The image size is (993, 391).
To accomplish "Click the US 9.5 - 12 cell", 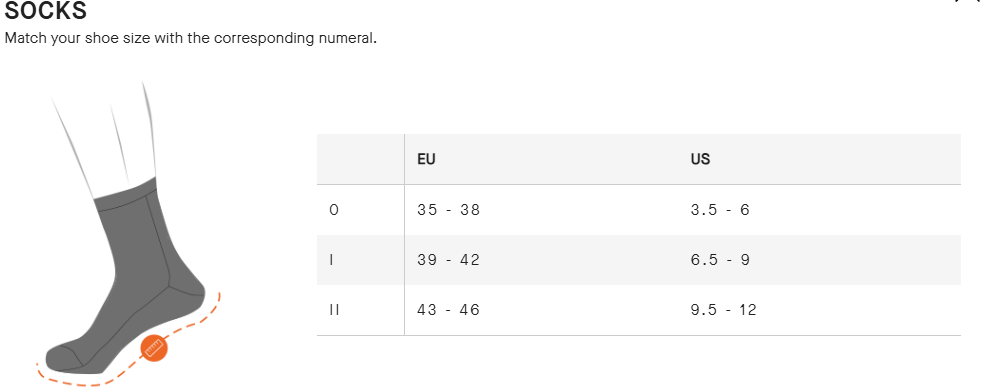I will 724,310.
